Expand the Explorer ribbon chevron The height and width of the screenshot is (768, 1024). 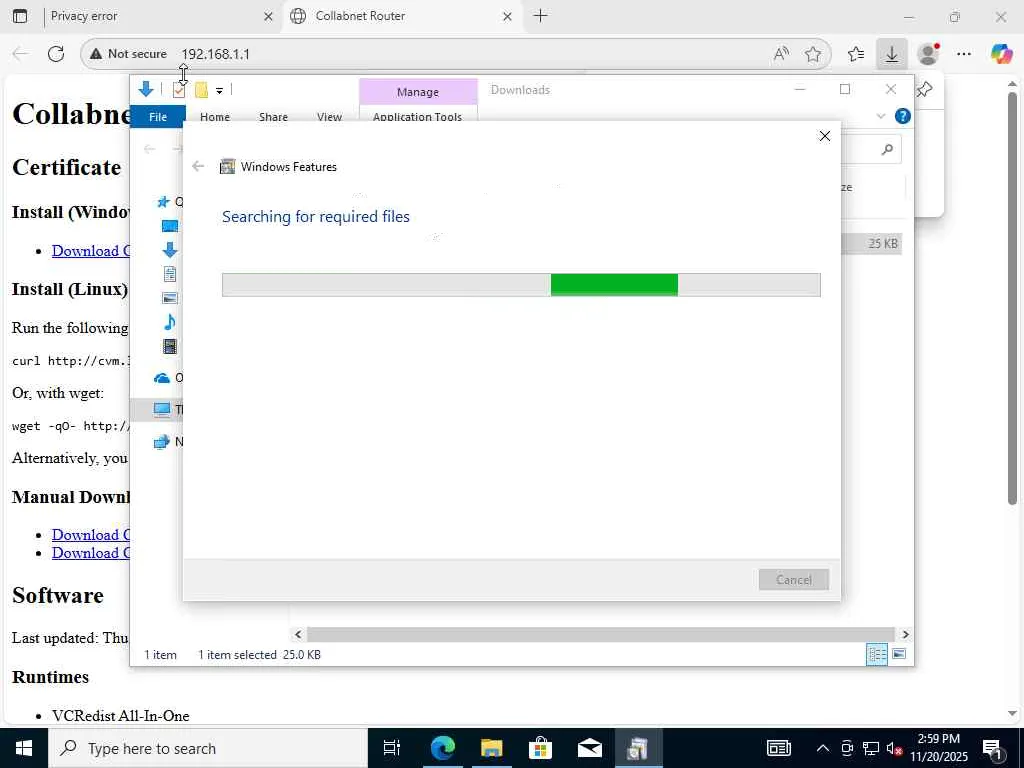coord(880,116)
